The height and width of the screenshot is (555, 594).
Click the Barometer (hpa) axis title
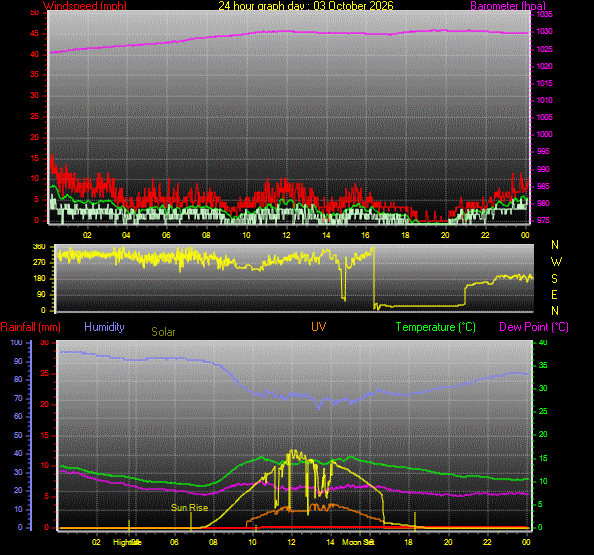click(508, 6)
